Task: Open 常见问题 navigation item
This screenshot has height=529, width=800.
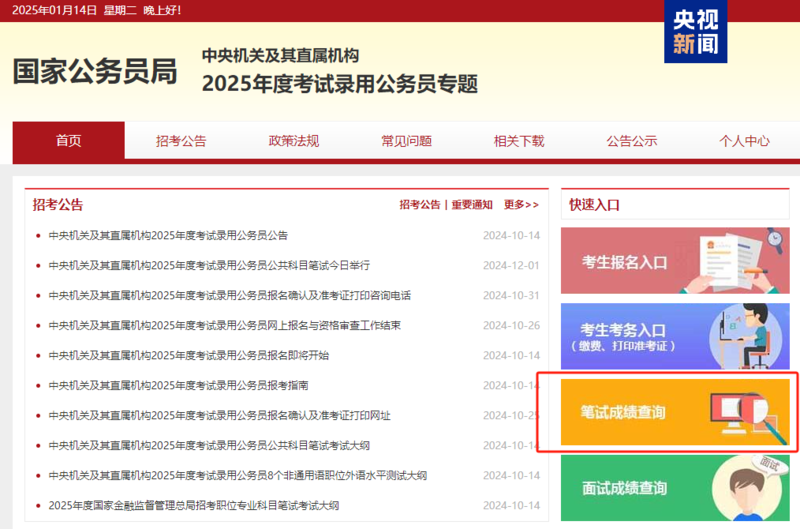Action: [x=406, y=141]
